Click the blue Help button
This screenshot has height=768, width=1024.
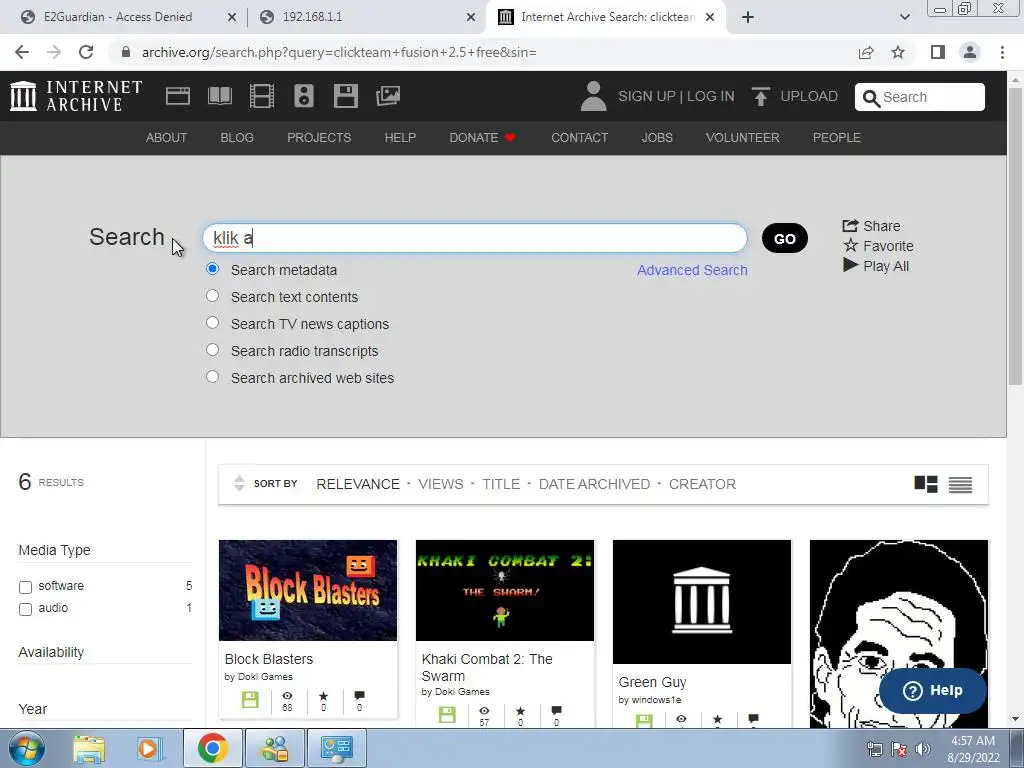click(x=932, y=691)
